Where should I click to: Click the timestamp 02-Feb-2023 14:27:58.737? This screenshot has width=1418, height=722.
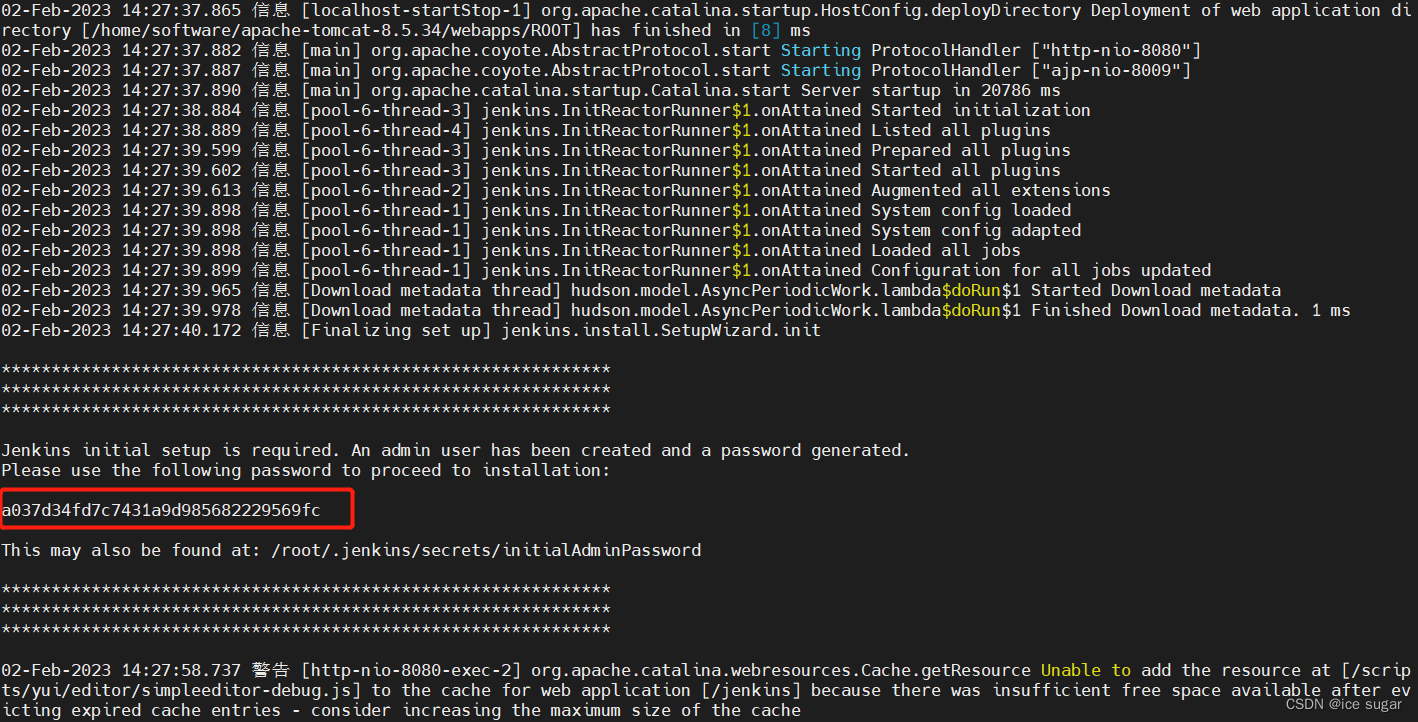121,670
